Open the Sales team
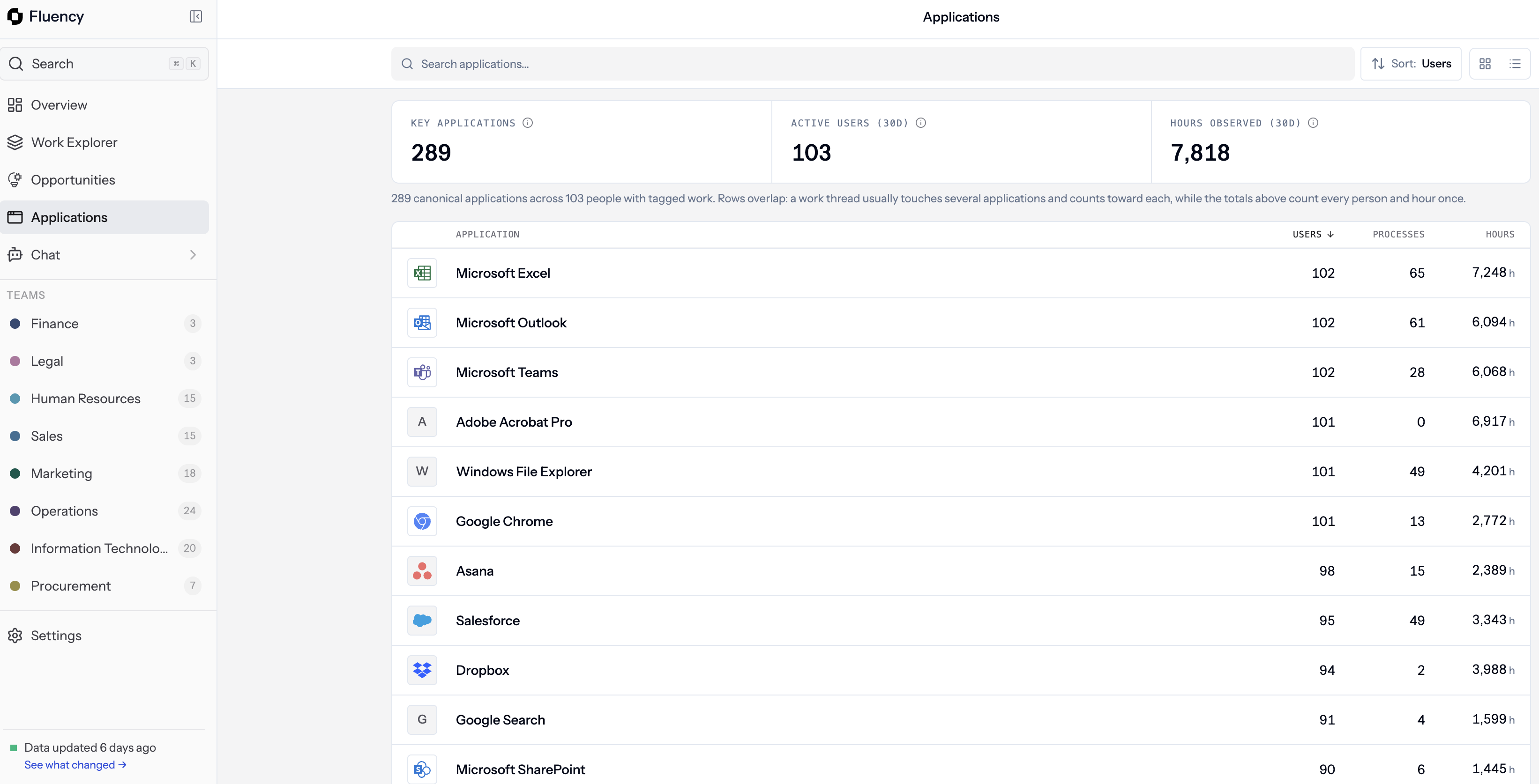The image size is (1539, 784). pos(105,436)
